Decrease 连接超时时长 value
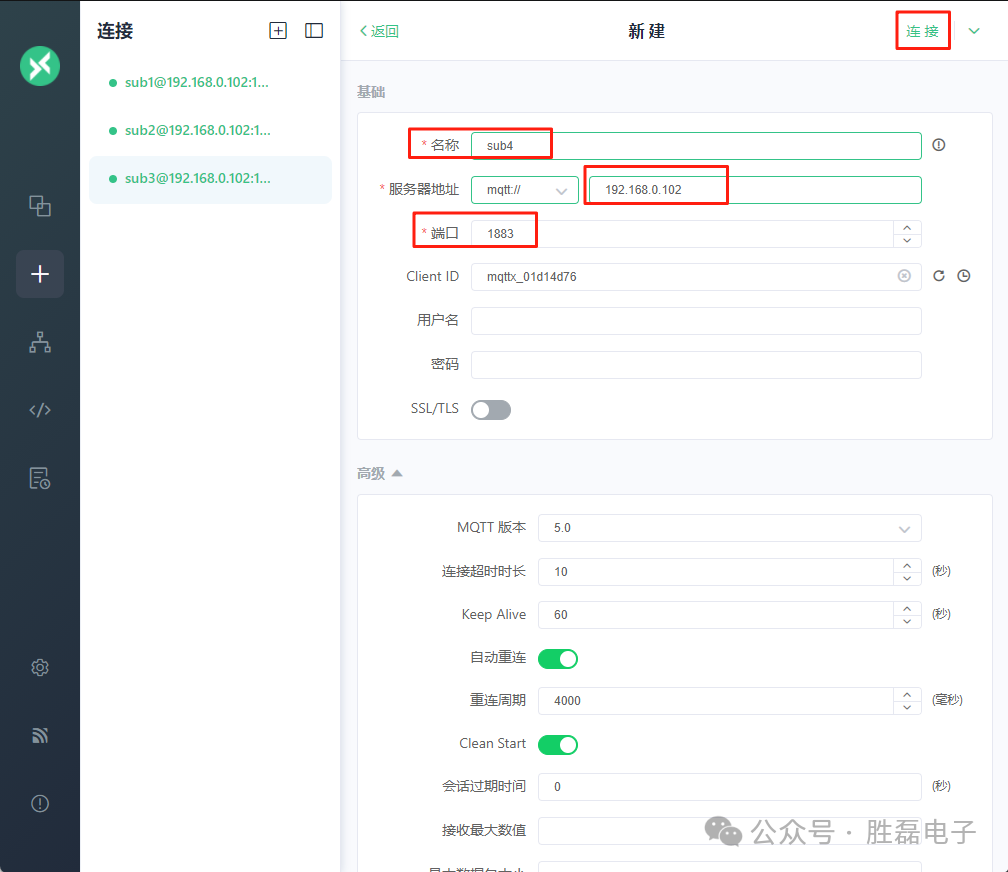 click(x=907, y=578)
